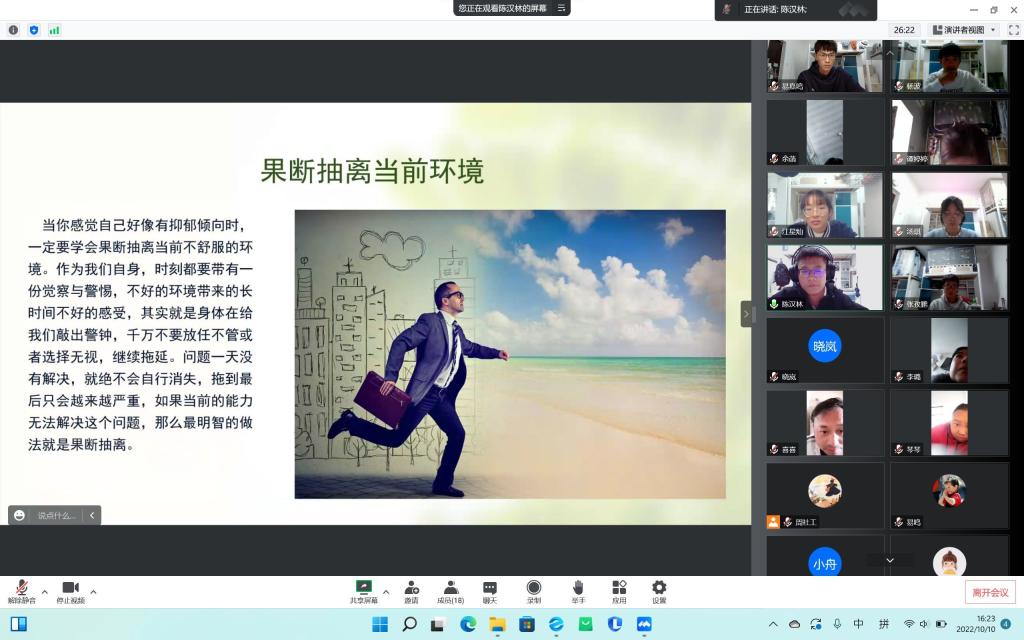Screen dimensions: 1024x640
Task: Open the apps (应用) menu
Action: [x=619, y=590]
